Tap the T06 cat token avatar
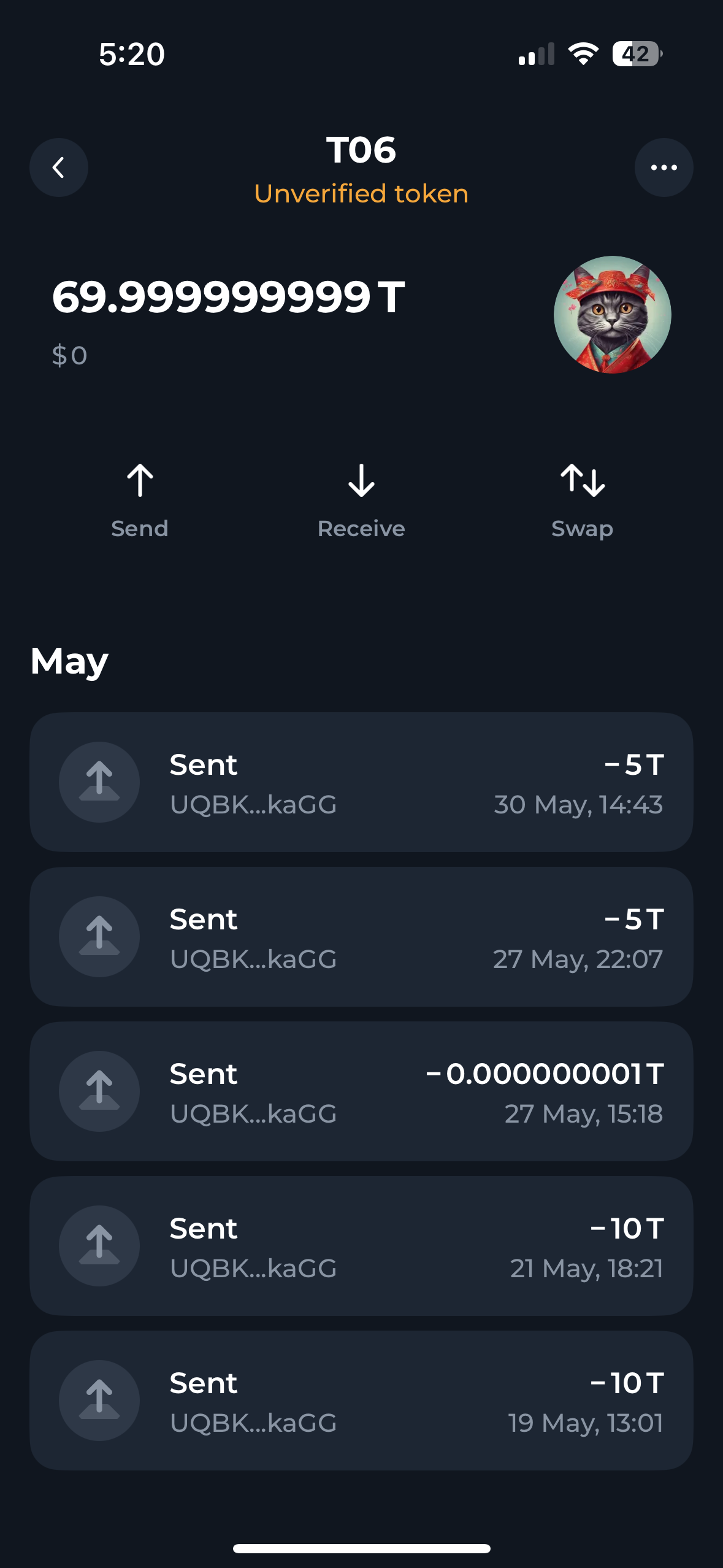 [612, 315]
